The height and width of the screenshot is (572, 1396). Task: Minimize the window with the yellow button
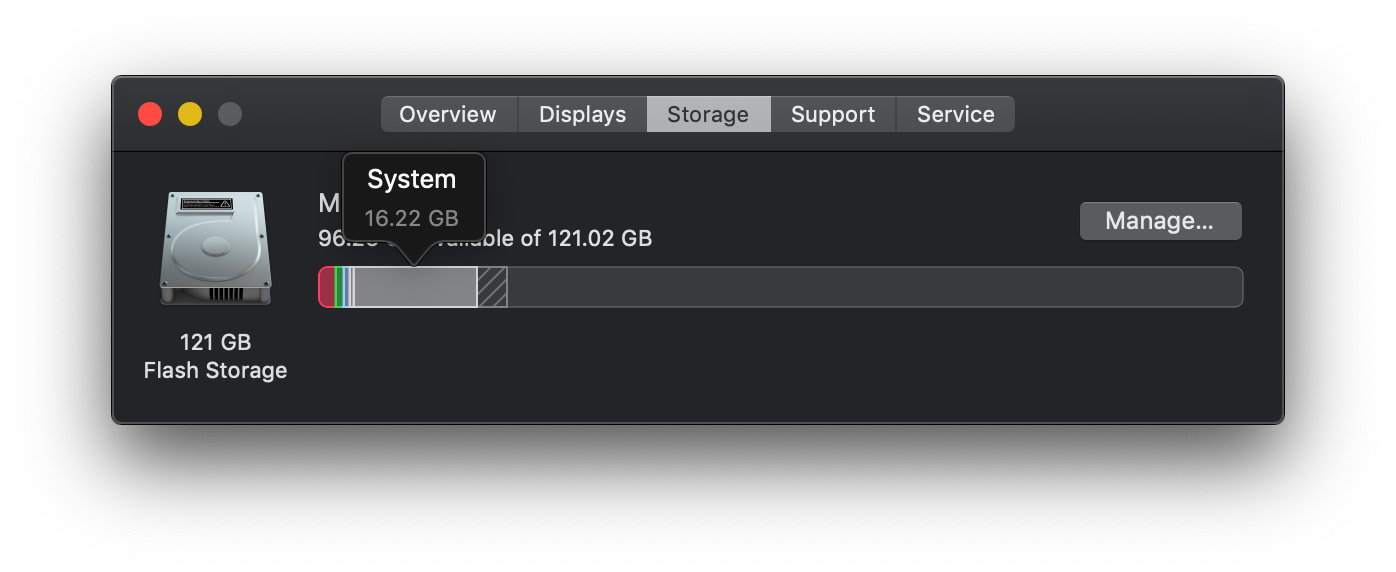(x=190, y=114)
